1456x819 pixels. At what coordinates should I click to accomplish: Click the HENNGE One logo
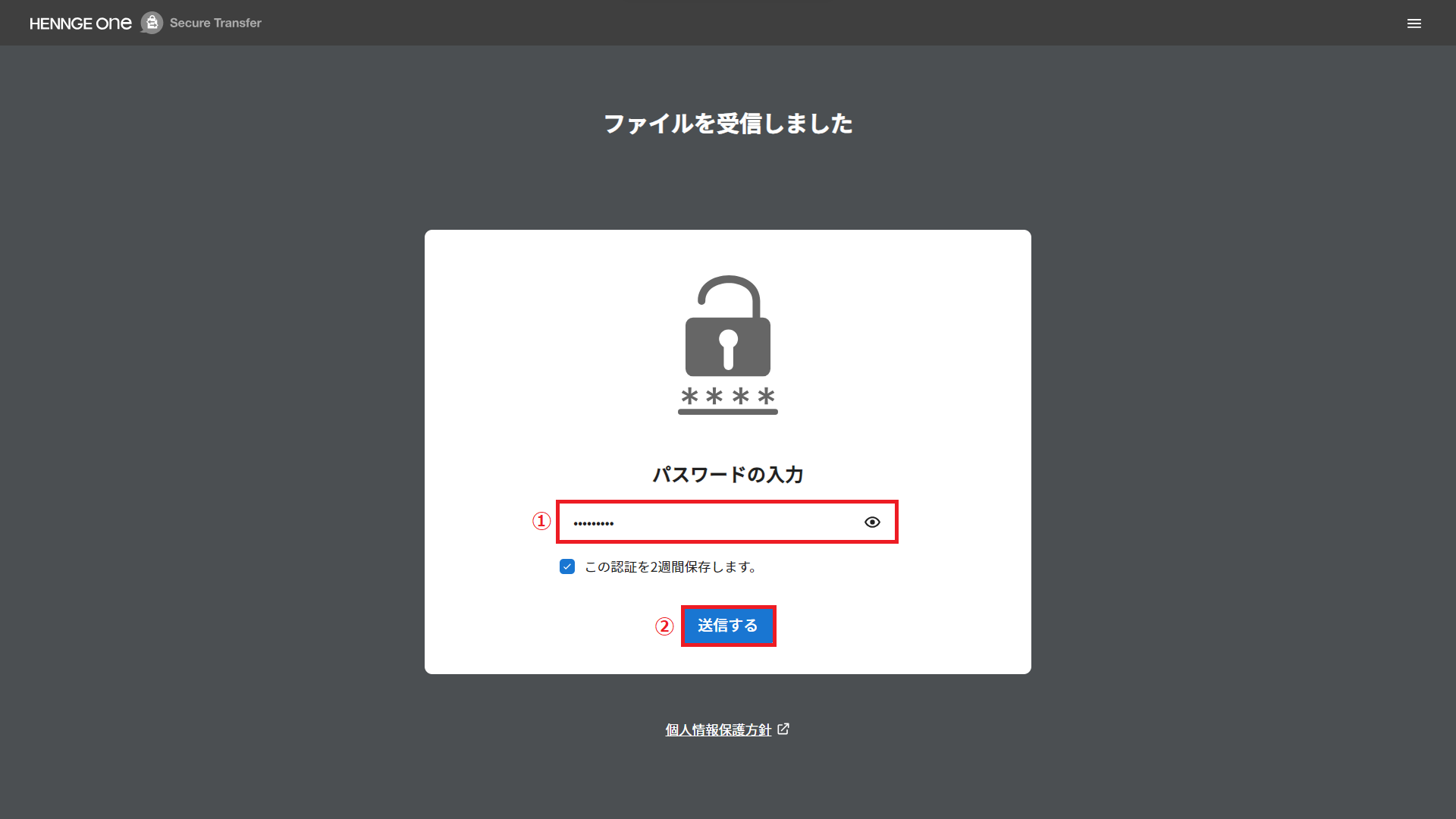pyautogui.click(x=80, y=24)
